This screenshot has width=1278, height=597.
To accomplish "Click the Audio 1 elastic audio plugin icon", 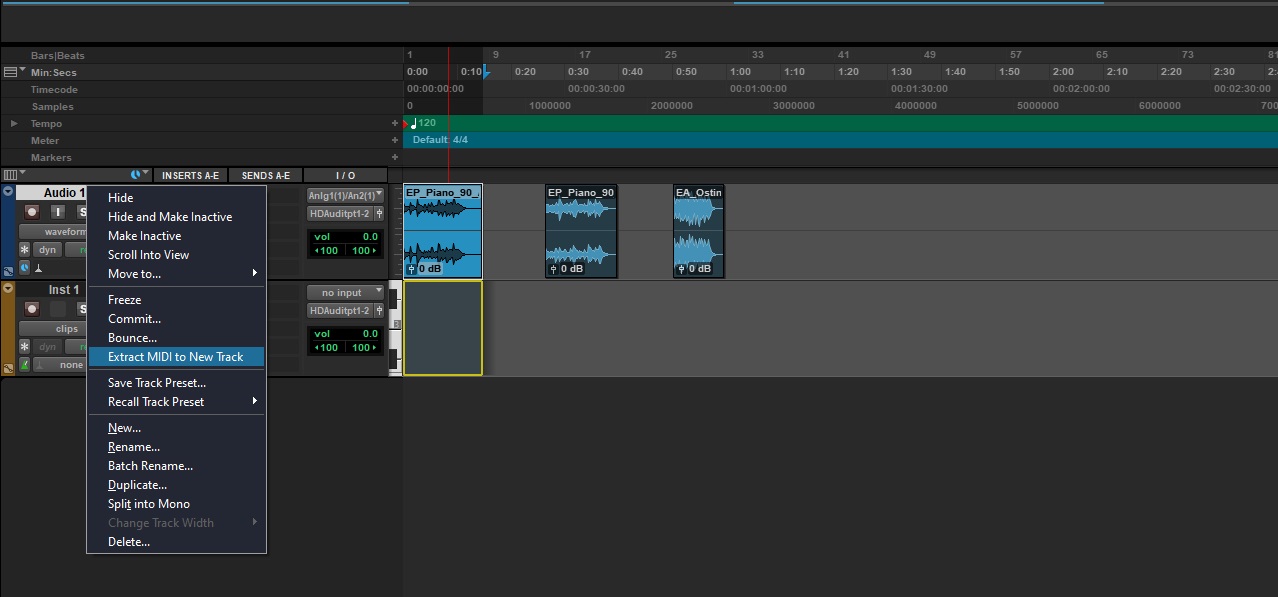I will (25, 268).
